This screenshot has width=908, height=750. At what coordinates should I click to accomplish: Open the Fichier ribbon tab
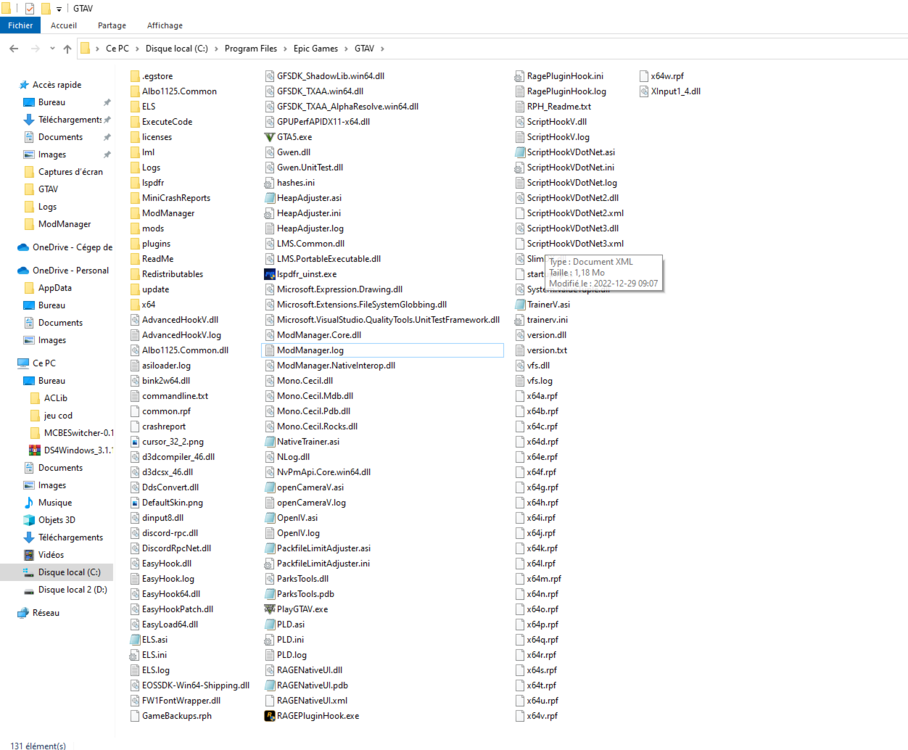click(20, 25)
